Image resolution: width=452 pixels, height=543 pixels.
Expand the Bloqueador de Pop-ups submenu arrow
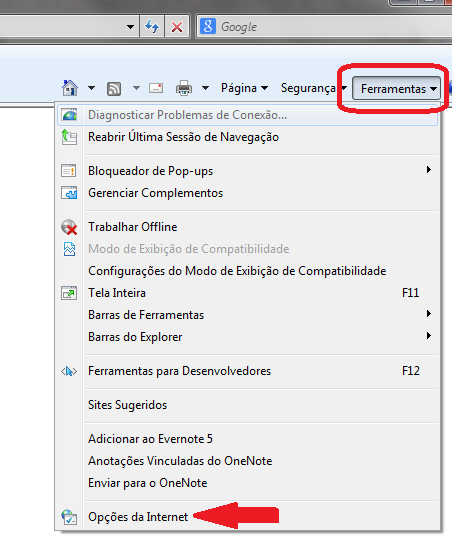429,170
